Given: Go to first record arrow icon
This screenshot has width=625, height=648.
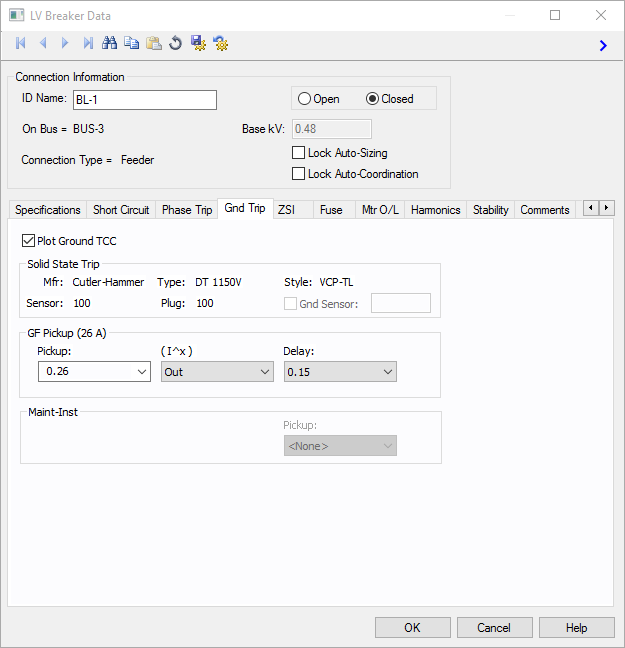Looking at the screenshot, I should [x=21, y=43].
